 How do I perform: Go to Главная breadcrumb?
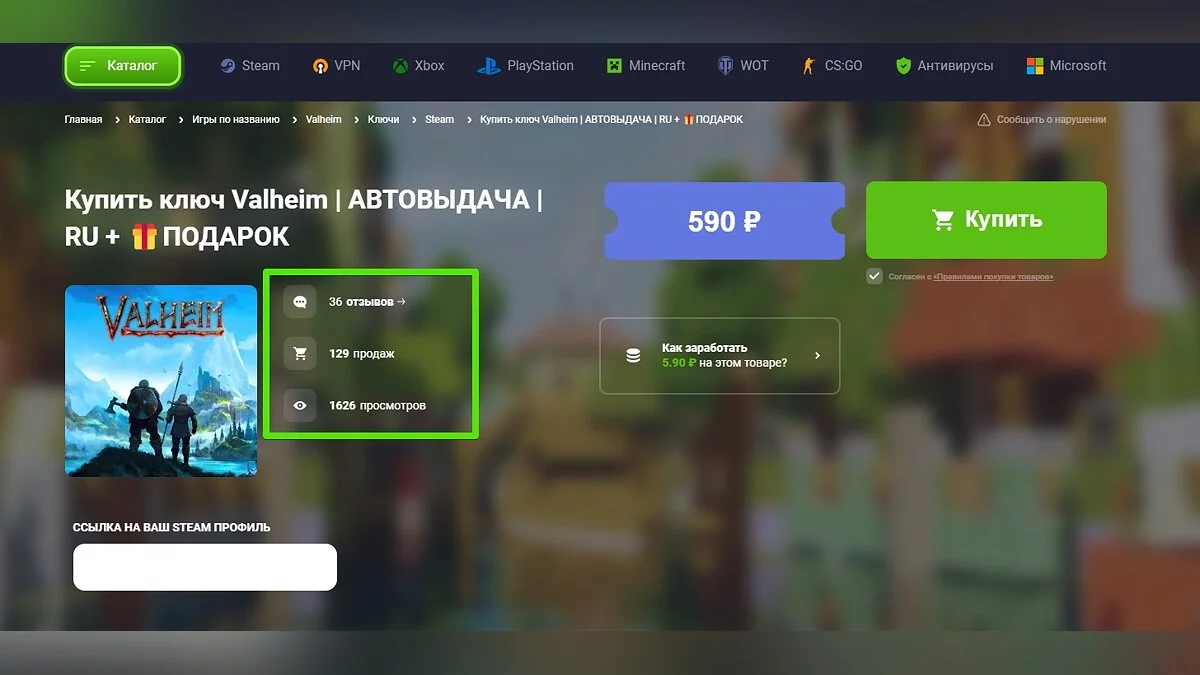click(x=83, y=120)
